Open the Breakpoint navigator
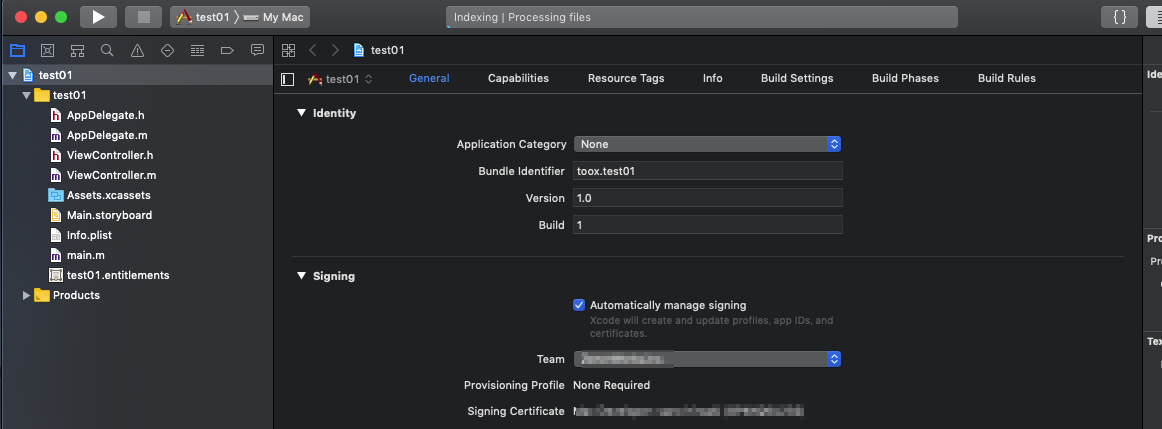Viewport: 1162px width, 429px height. 228,50
